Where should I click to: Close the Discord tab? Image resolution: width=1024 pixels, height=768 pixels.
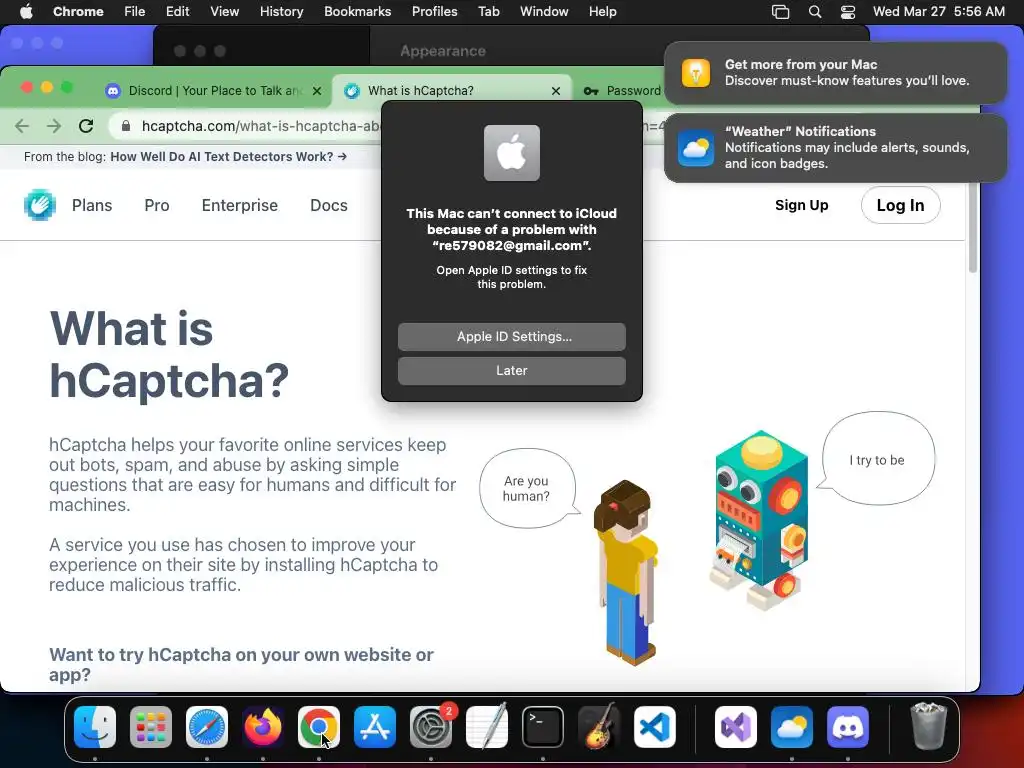(317, 91)
